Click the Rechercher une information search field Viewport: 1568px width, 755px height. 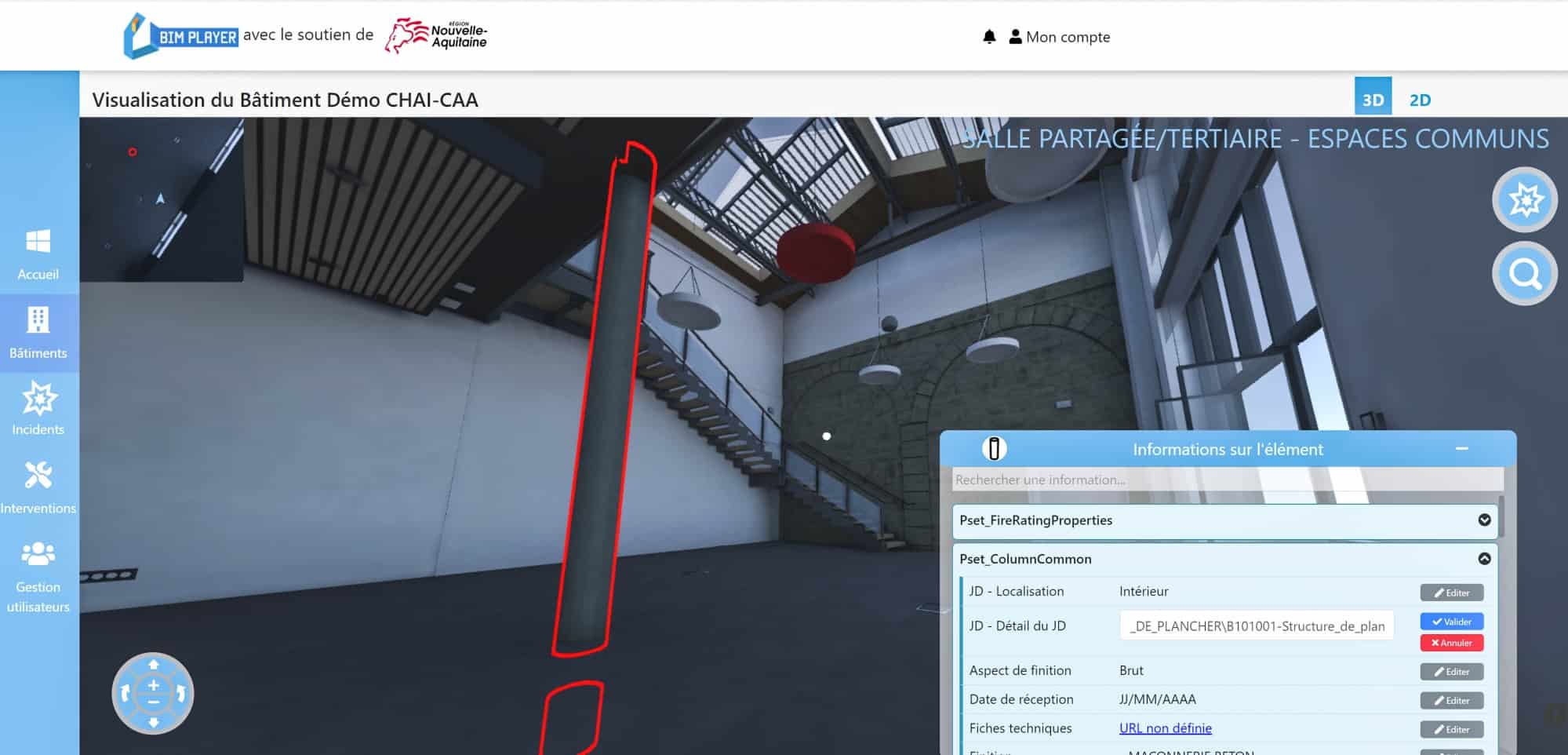pyautogui.click(x=1227, y=480)
